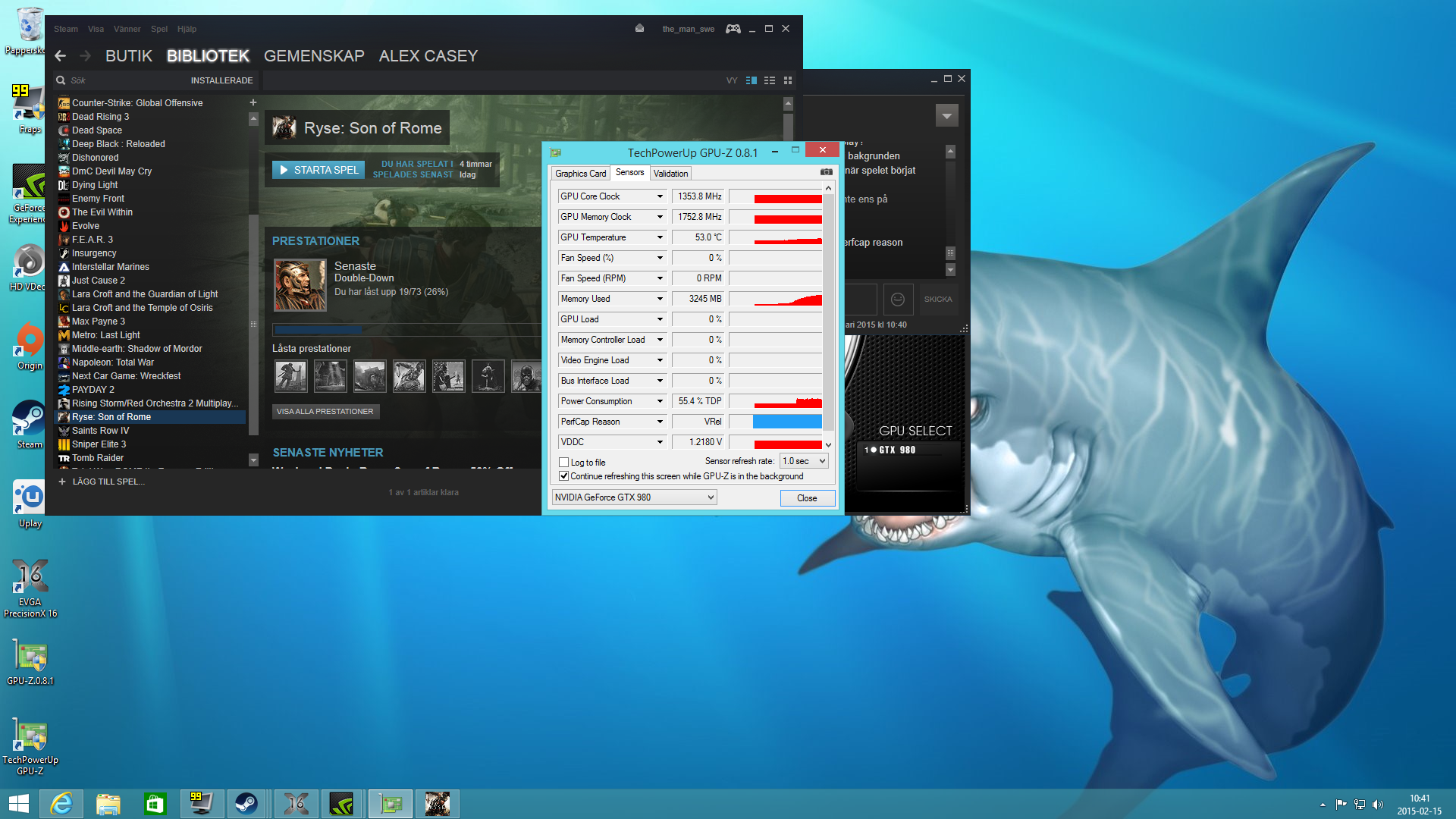The height and width of the screenshot is (819, 1456).
Task: Click the GPU-Z screenshot camera icon
Action: click(826, 172)
